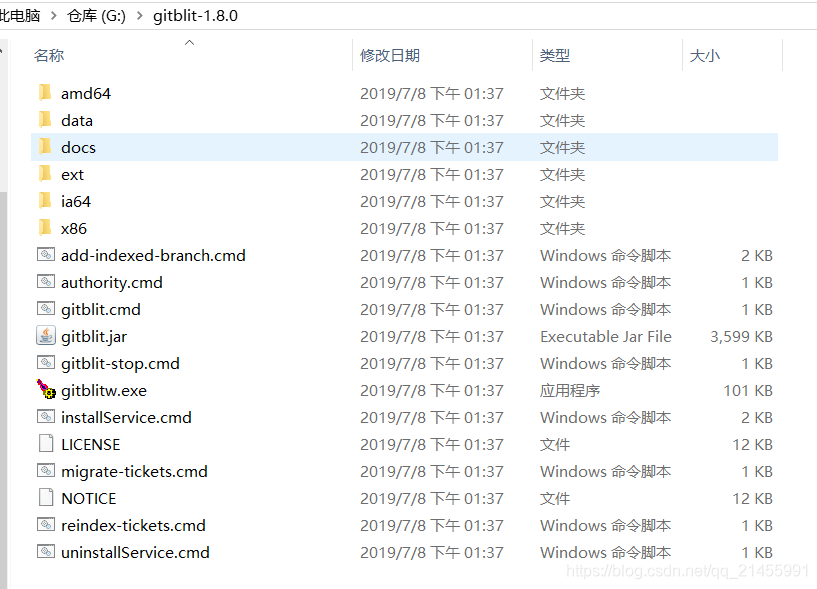This screenshot has width=817, height=589.
Task: Click the LICENSE file icon
Action: [x=46, y=444]
